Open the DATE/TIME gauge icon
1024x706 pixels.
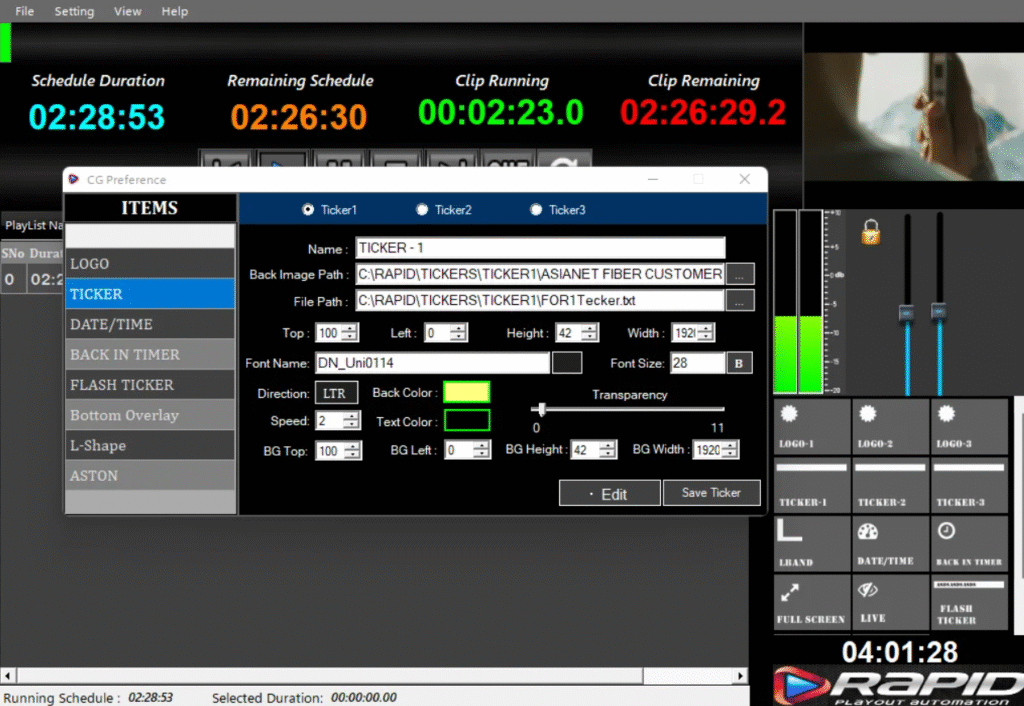(889, 543)
